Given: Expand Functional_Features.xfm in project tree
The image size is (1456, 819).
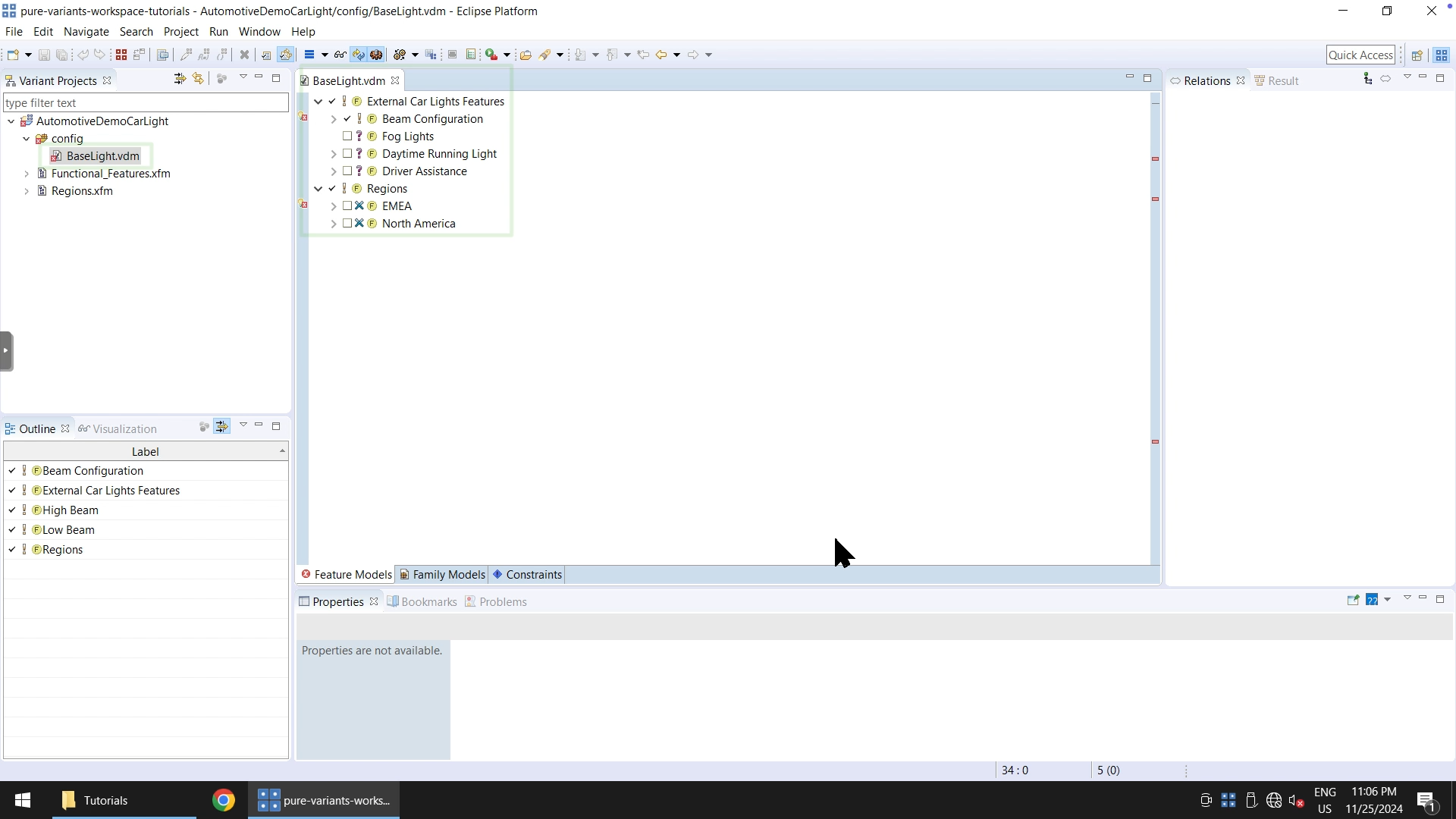Looking at the screenshot, I should (x=27, y=174).
